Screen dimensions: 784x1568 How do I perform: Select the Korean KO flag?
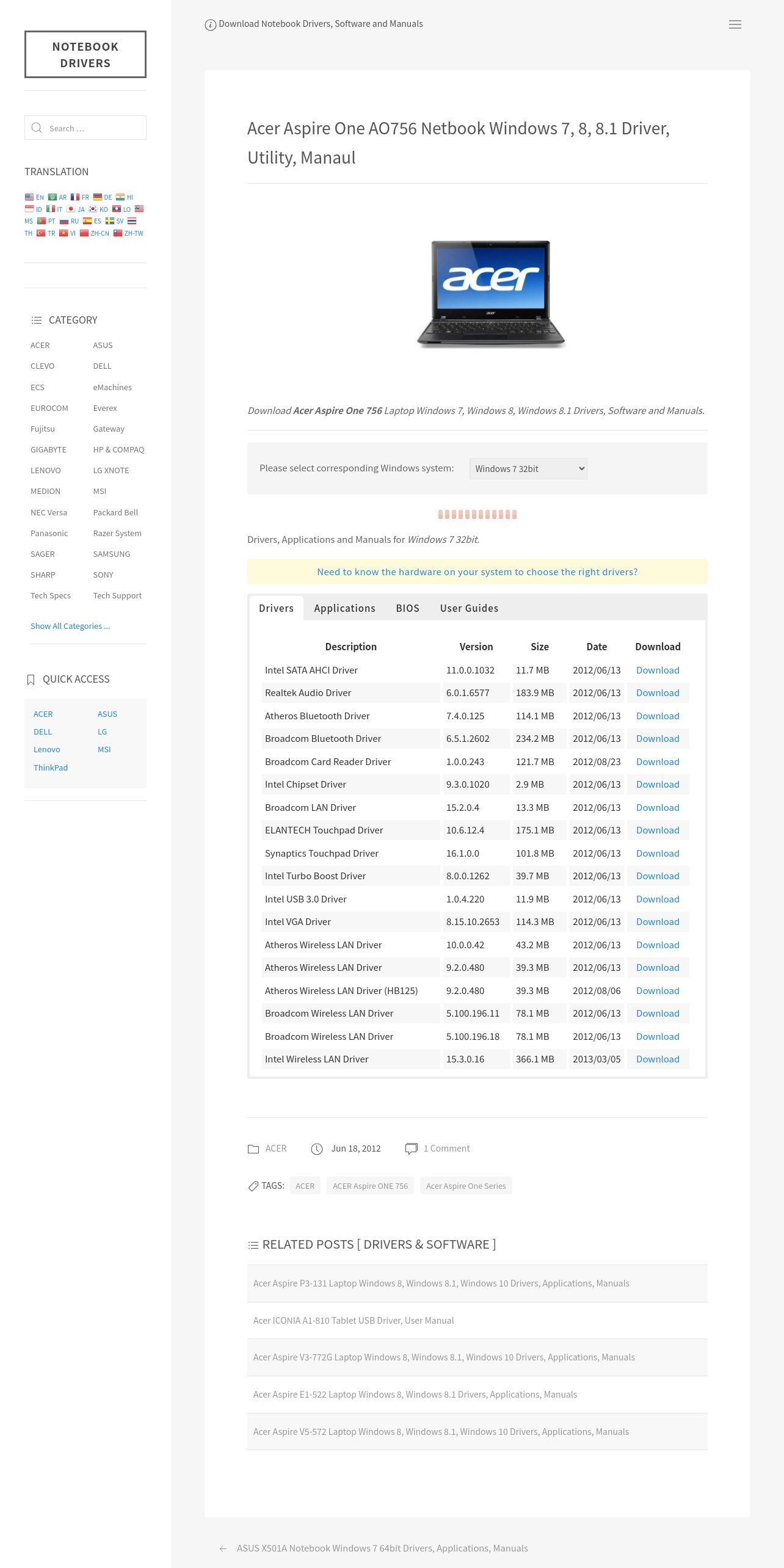tap(93, 209)
